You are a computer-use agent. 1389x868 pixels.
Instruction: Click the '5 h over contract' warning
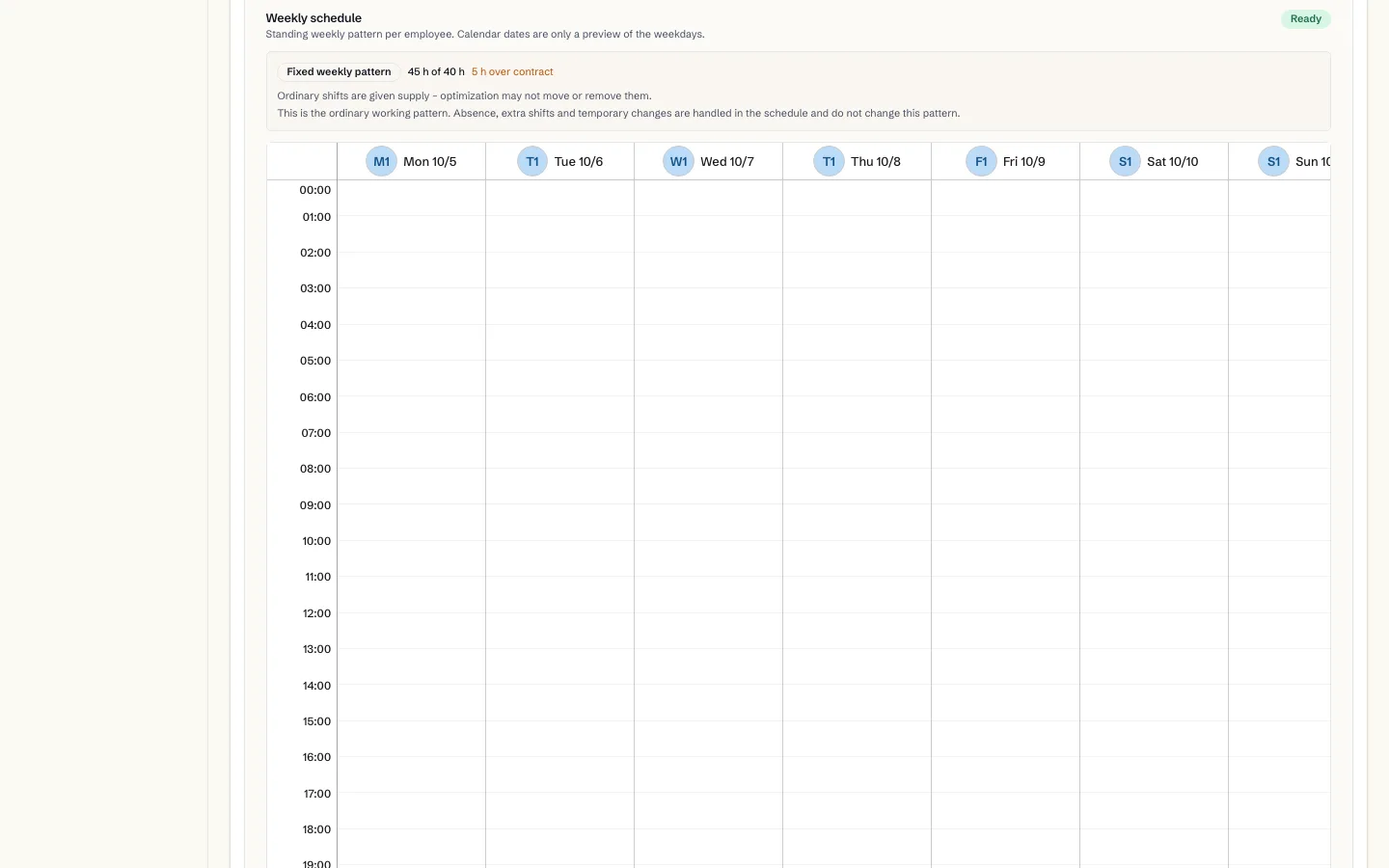pos(512,72)
